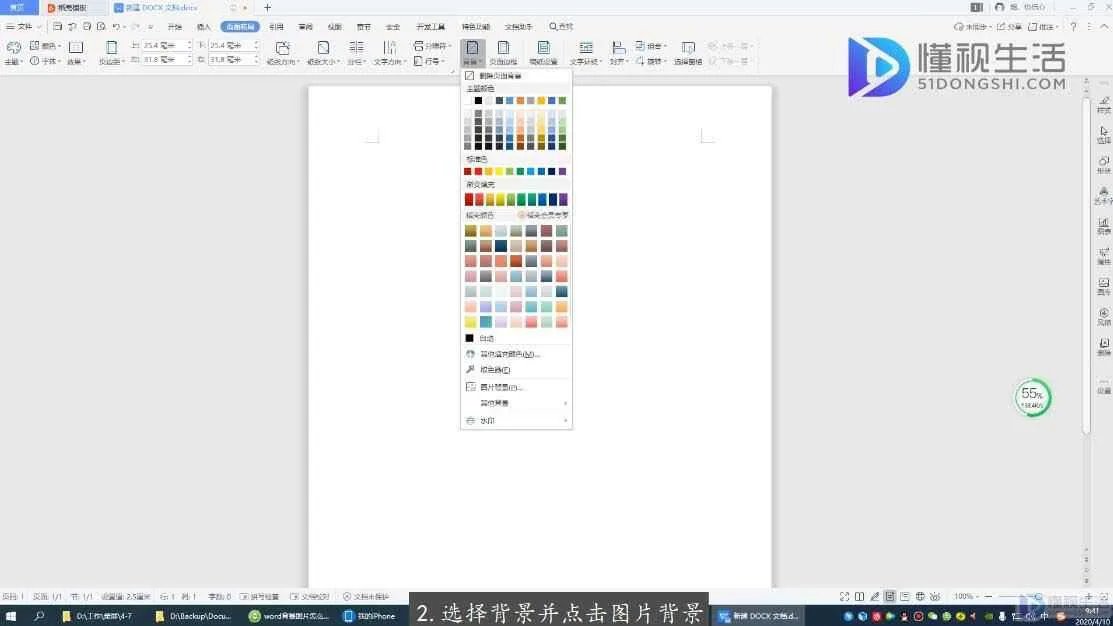Click the paper orientation icon
The width and height of the screenshot is (1113, 626).
tap(282, 52)
